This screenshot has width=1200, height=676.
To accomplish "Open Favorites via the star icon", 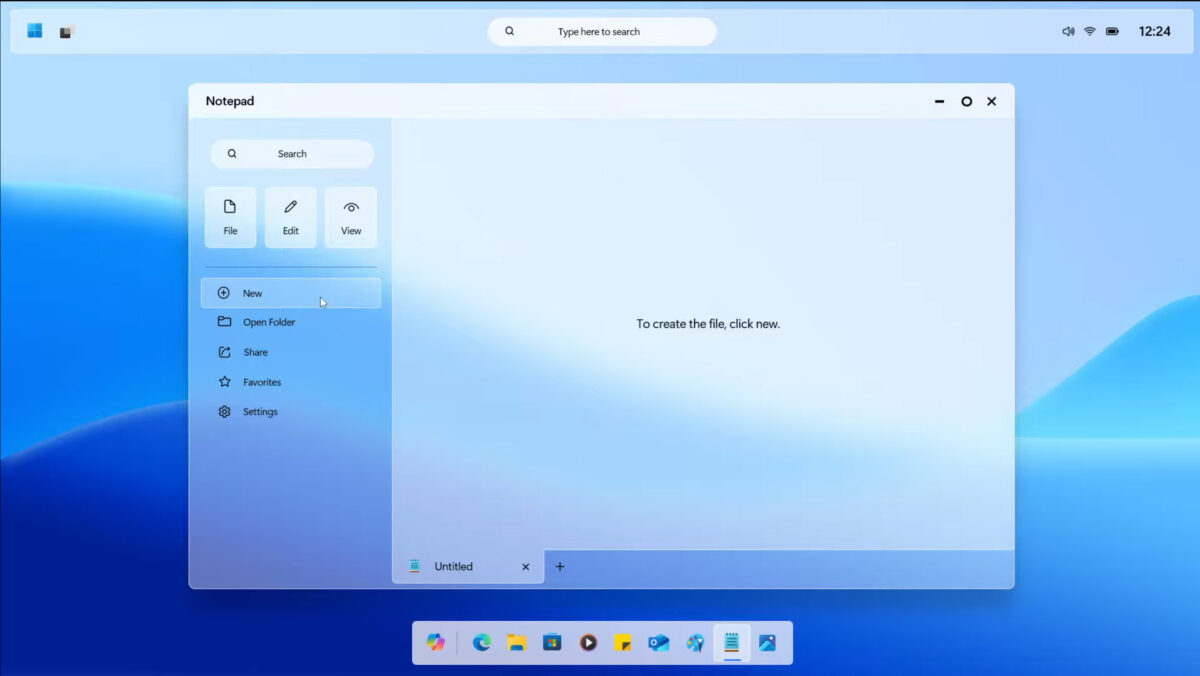I will [264, 381].
